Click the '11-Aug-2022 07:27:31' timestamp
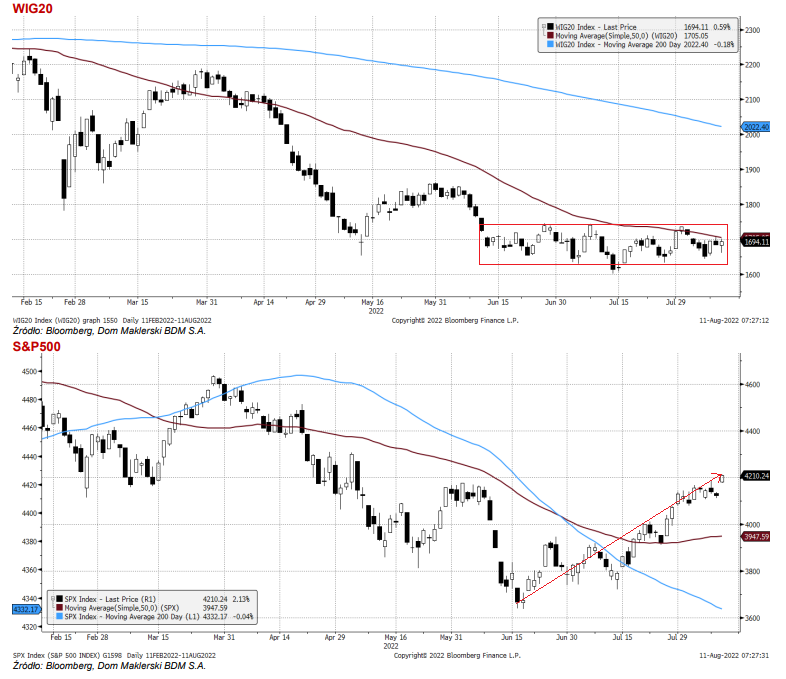 [x=734, y=655]
